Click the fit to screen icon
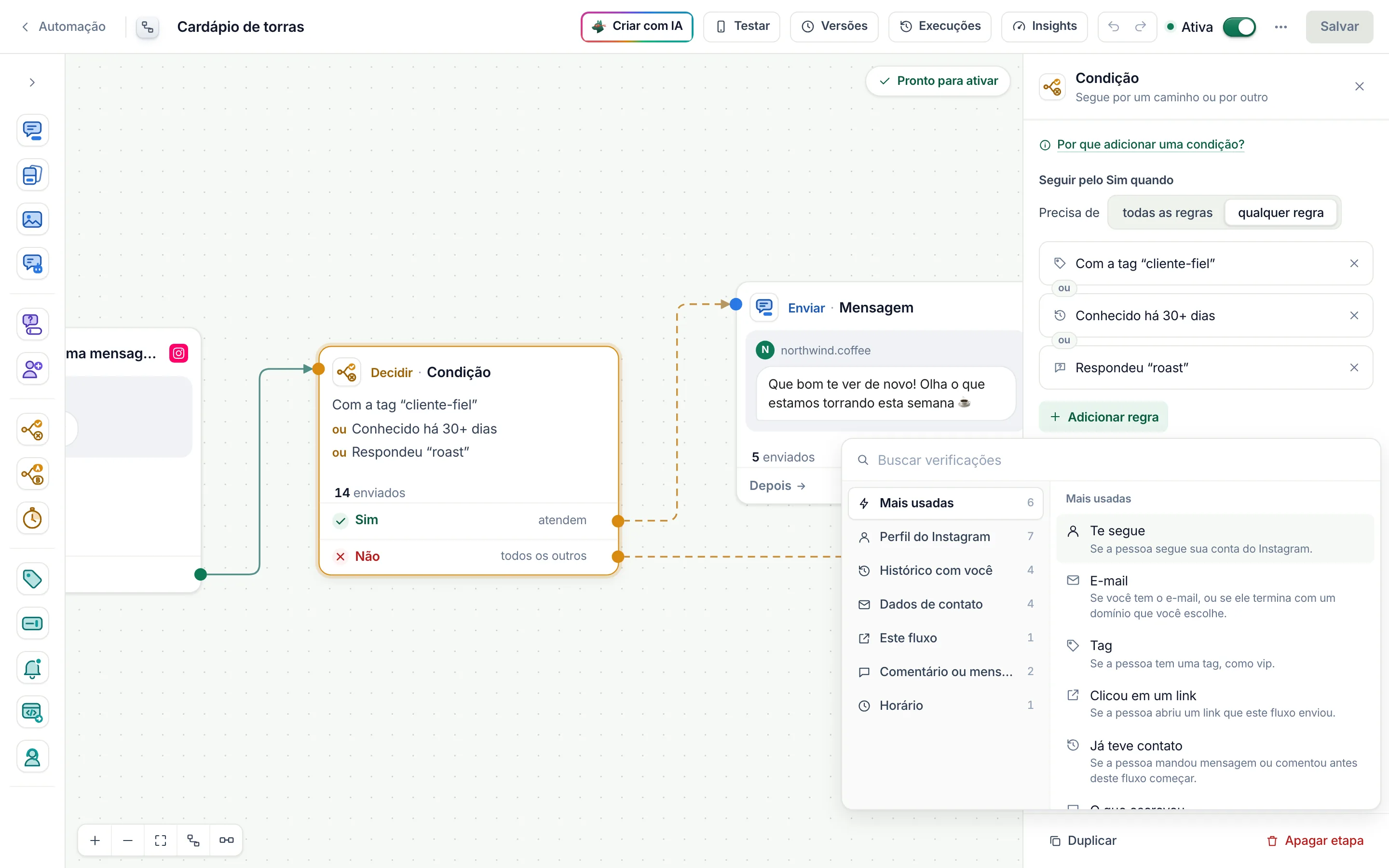The width and height of the screenshot is (1389, 868). click(x=161, y=841)
